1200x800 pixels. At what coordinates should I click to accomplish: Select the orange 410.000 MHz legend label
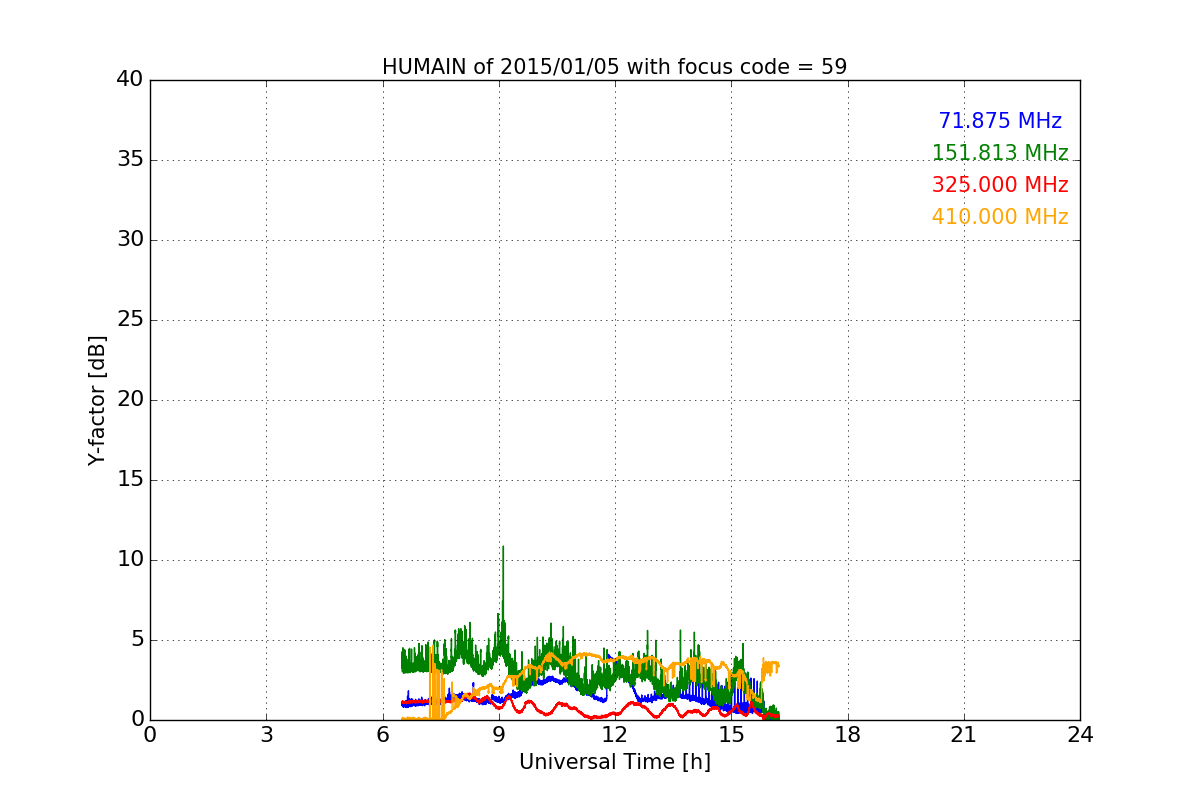(1000, 217)
